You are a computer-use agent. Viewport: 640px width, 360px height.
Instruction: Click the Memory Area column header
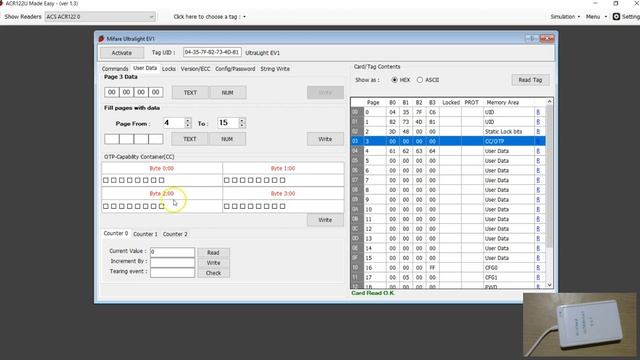tap(502, 102)
